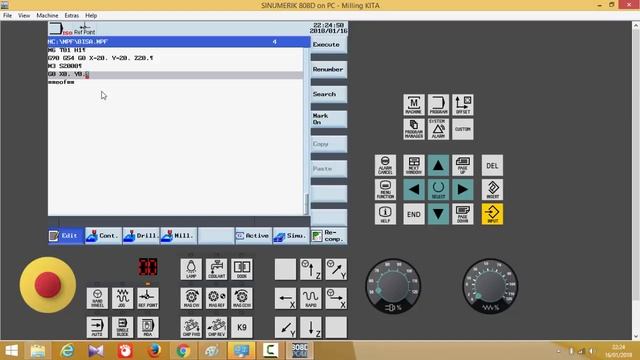The image size is (640, 360).
Task: Click the Mag CCW magazine key
Action: (242, 298)
